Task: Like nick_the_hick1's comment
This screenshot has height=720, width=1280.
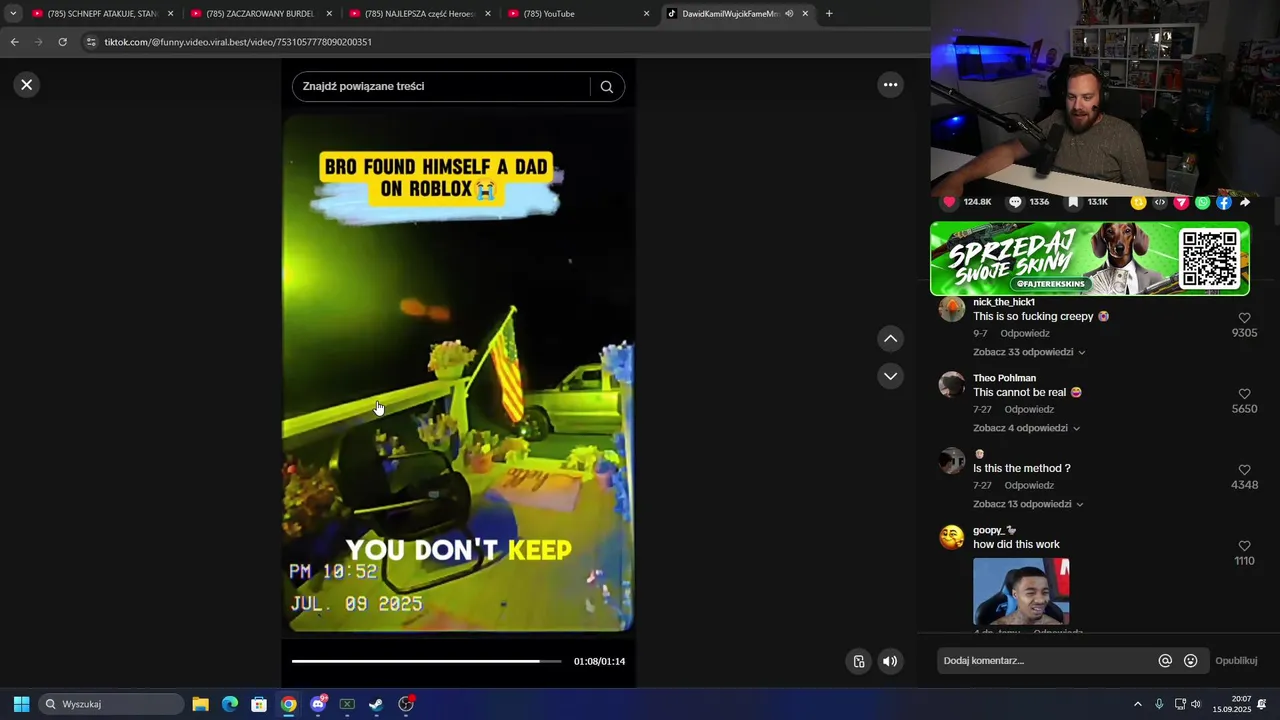Action: [1244, 318]
